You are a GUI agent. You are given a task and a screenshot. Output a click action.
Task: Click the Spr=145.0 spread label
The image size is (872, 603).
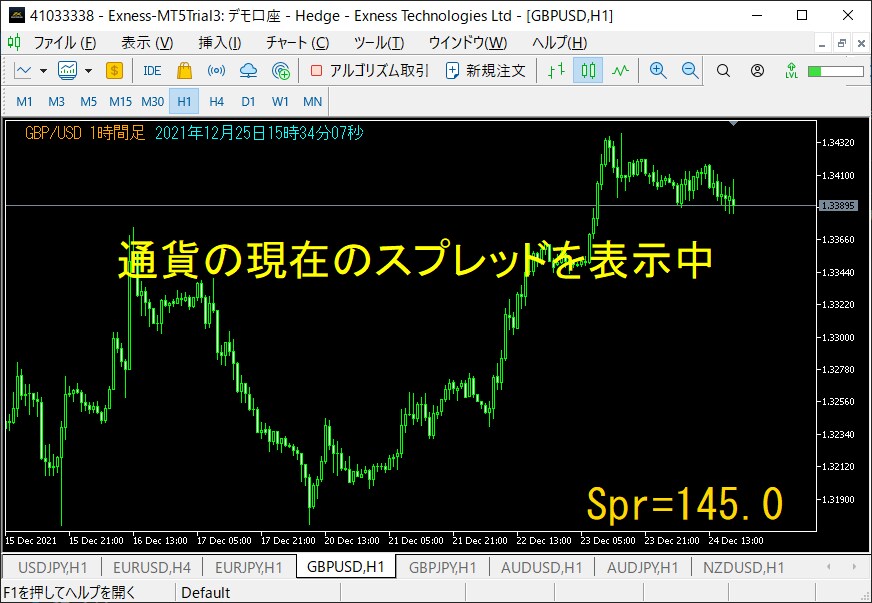pyautogui.click(x=685, y=504)
